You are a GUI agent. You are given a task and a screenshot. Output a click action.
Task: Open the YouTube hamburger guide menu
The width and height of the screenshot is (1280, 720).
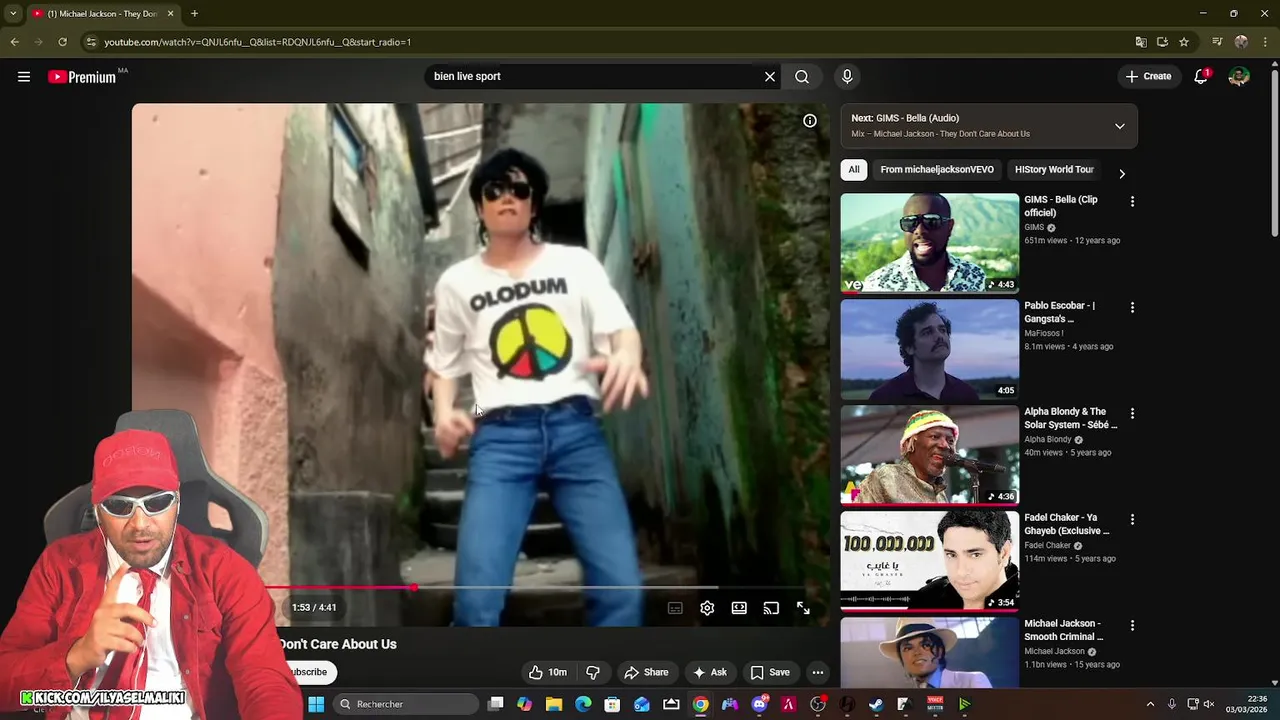[x=24, y=76]
